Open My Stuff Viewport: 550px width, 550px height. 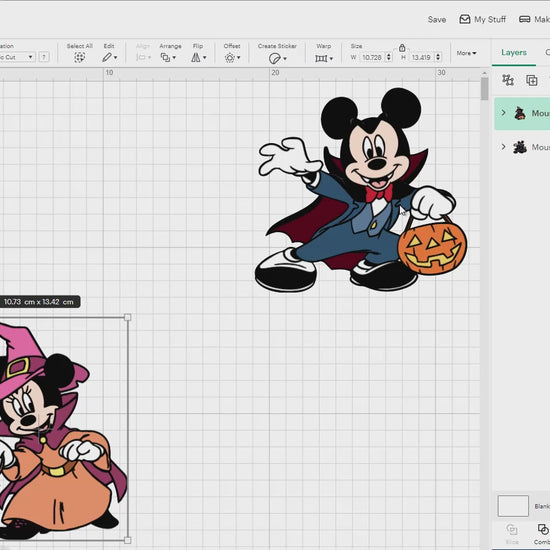483,19
